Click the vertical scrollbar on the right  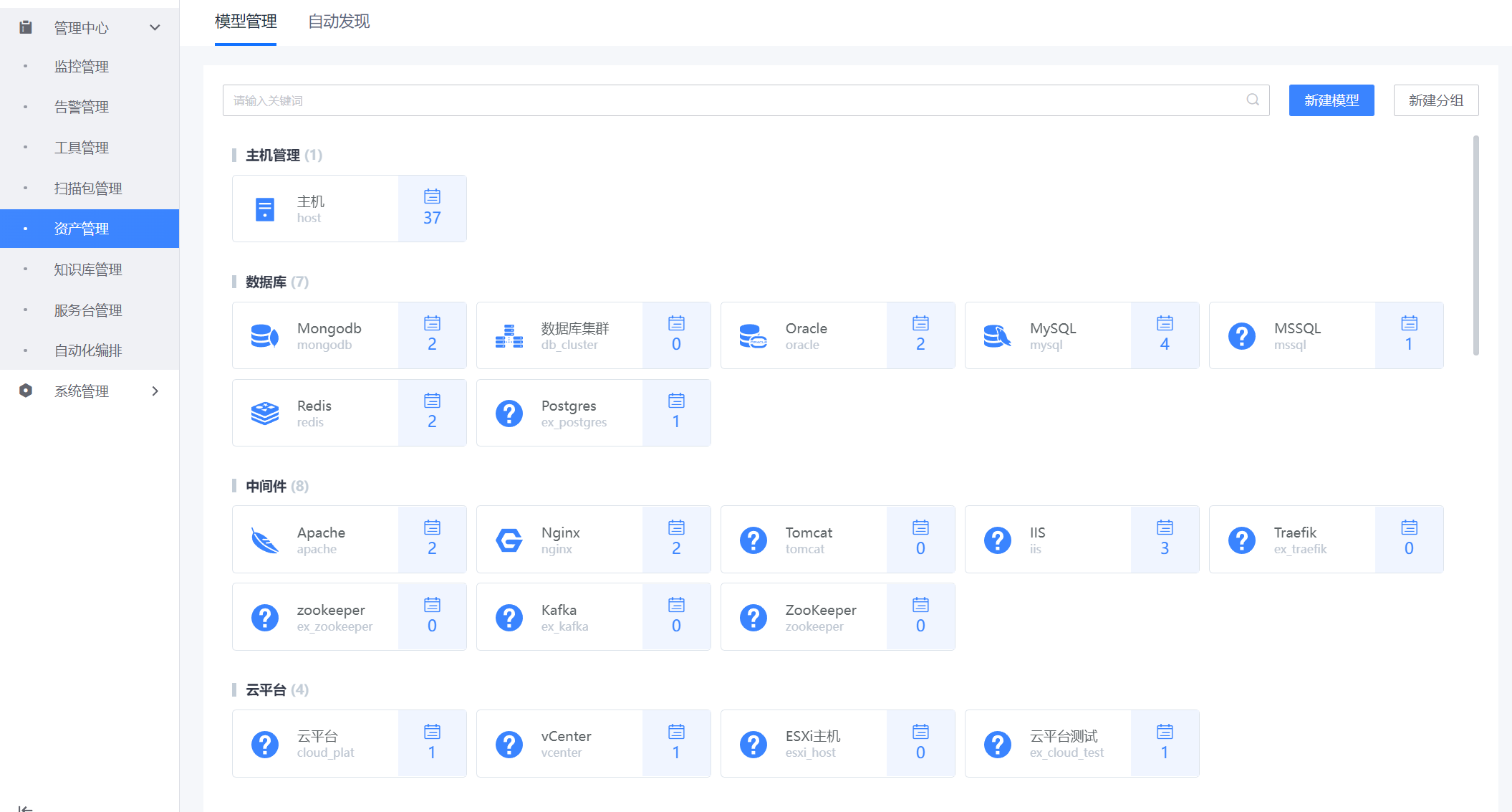(x=1475, y=244)
